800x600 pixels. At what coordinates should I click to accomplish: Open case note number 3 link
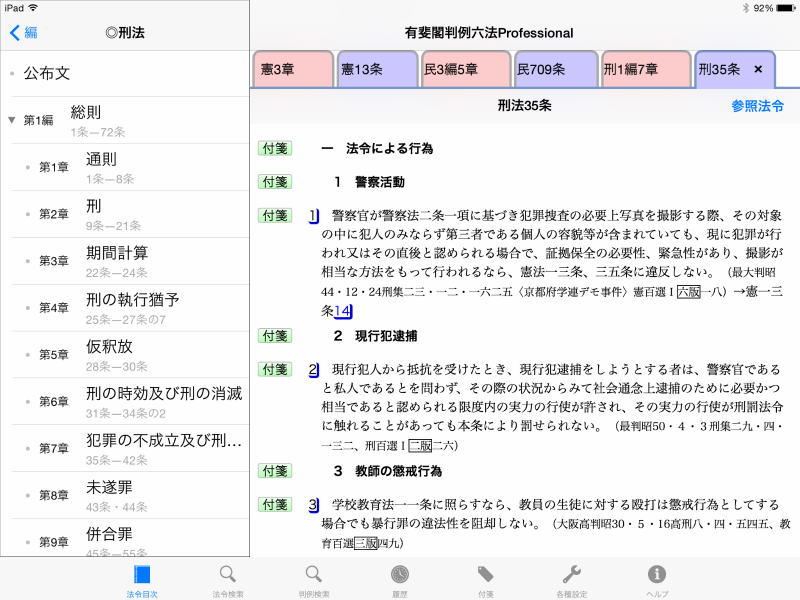coord(314,505)
